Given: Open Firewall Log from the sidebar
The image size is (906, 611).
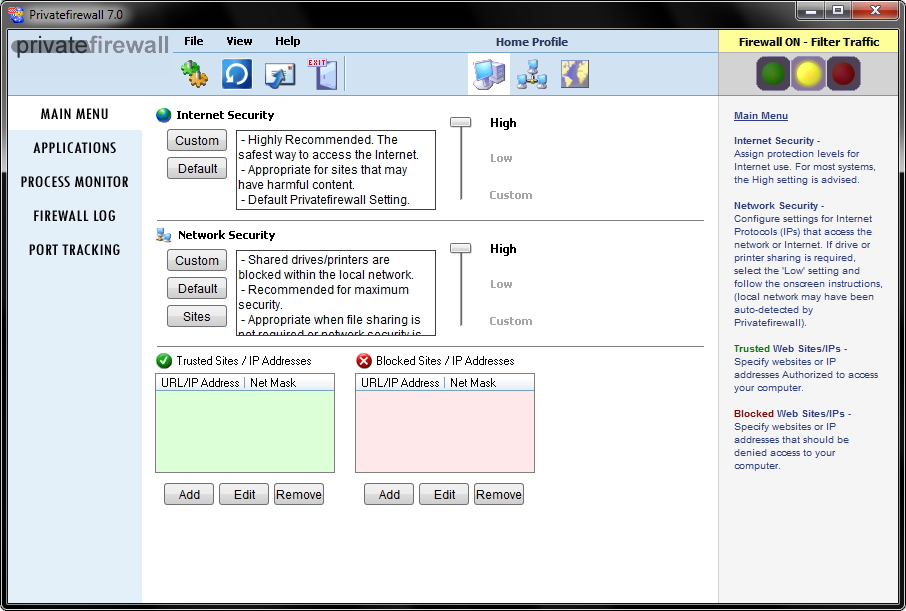Looking at the screenshot, I should [75, 216].
